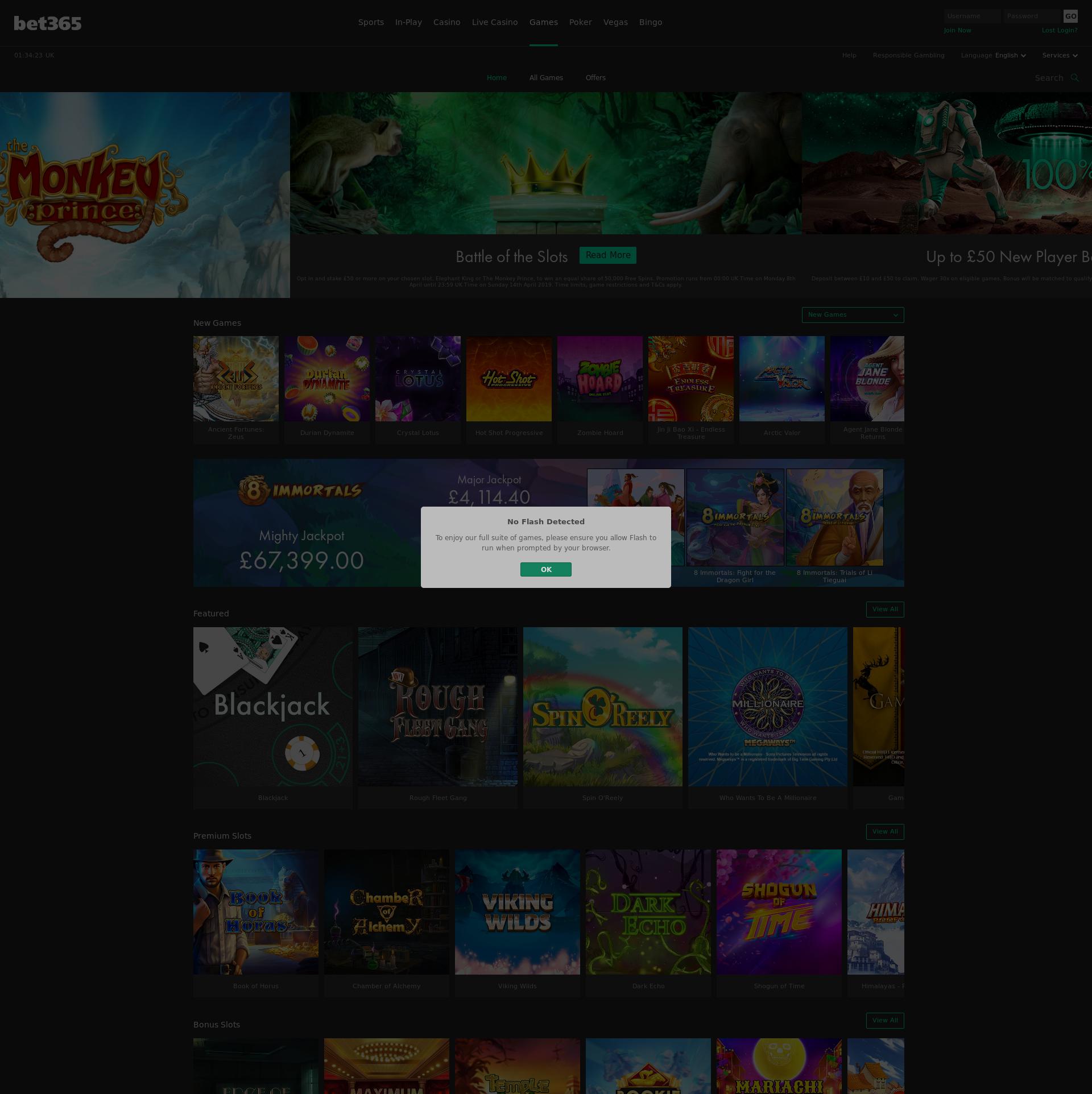Click the Join Now link
This screenshot has width=1092, height=1094.
pos(957,30)
